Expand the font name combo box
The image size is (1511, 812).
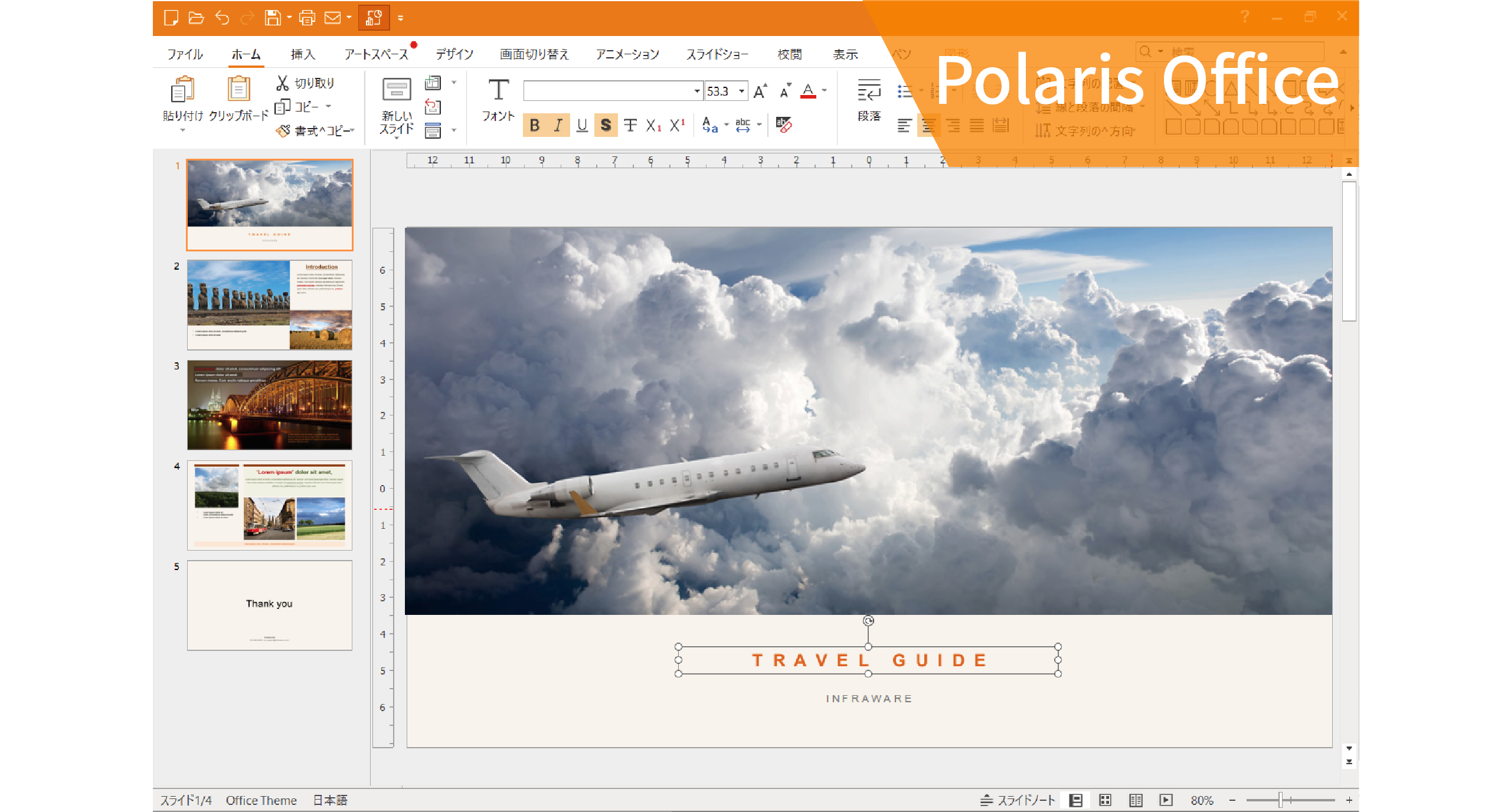696,91
